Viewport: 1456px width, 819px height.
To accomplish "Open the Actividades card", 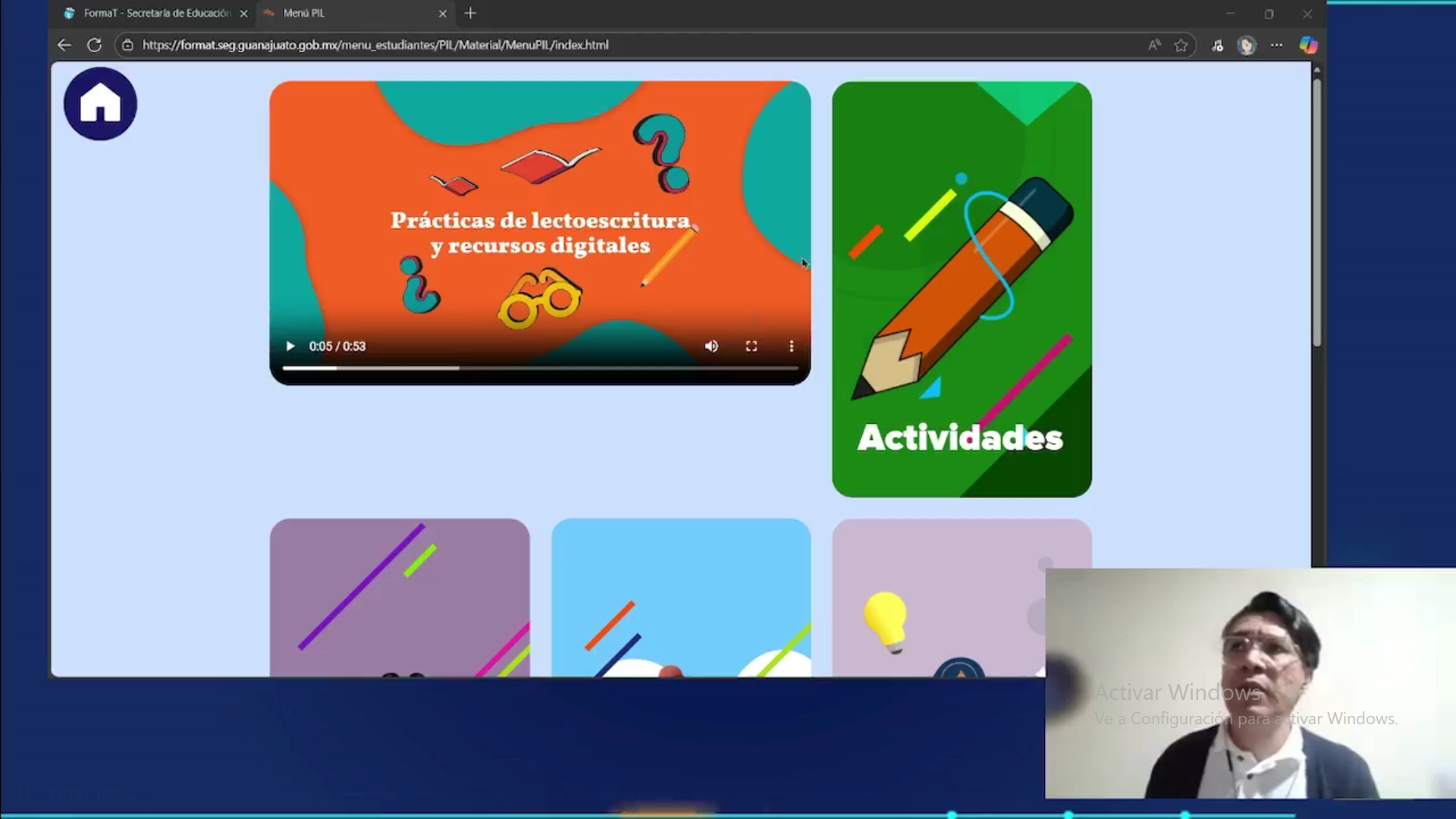I will [x=962, y=289].
